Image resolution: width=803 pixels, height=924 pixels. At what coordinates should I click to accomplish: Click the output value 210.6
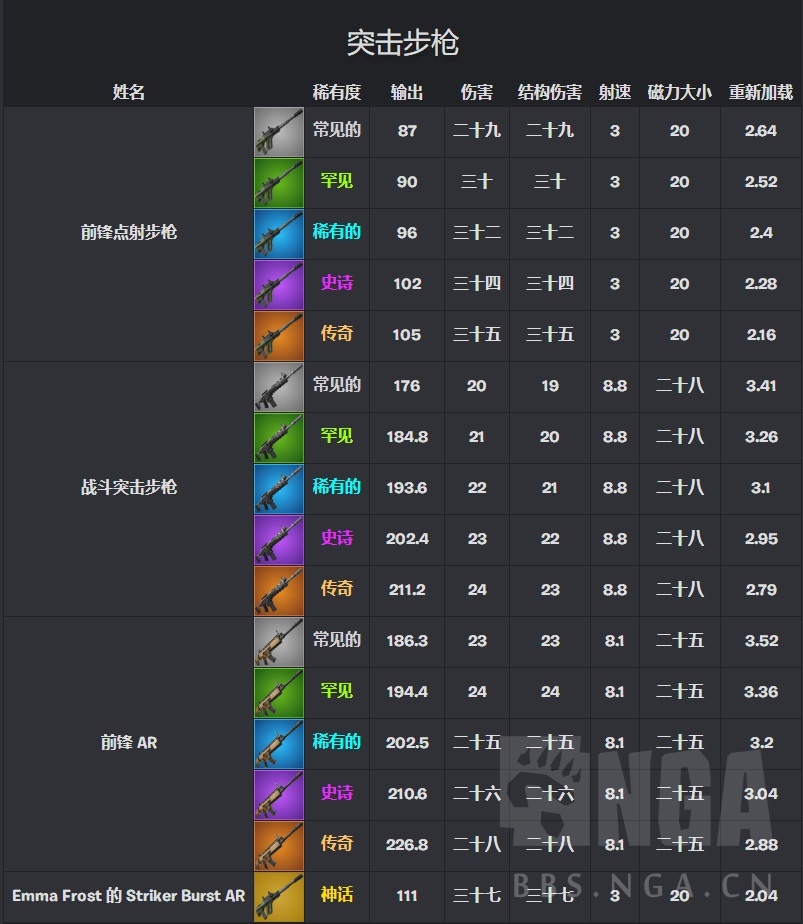point(407,794)
